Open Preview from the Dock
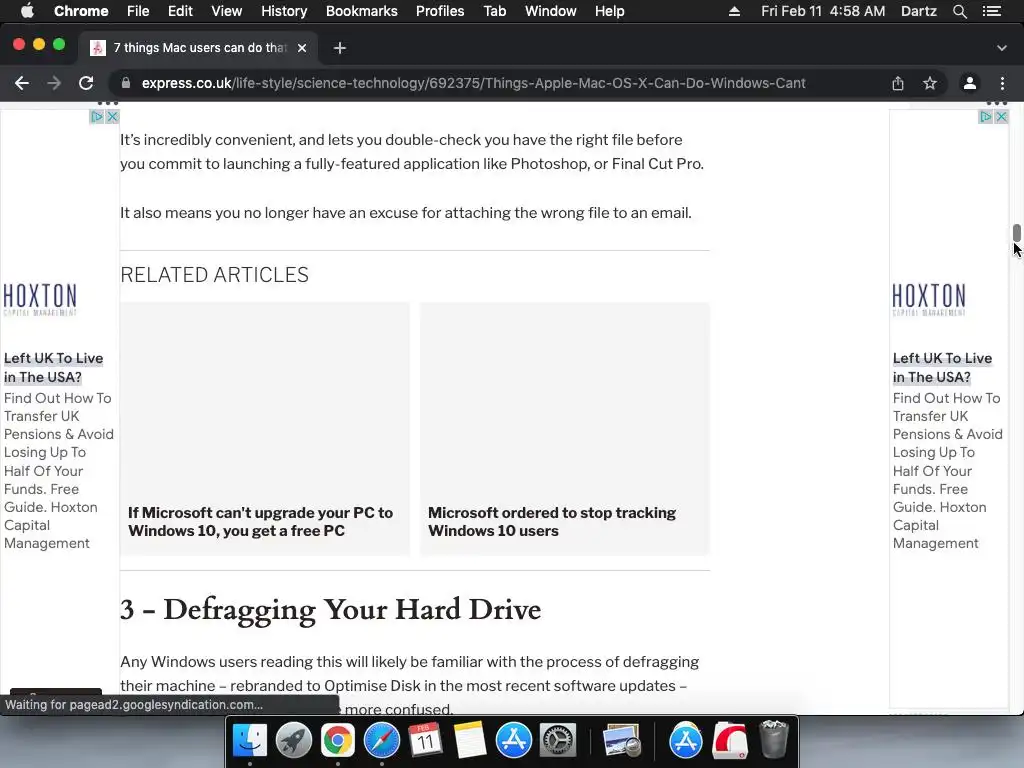The height and width of the screenshot is (768, 1024). tap(622, 741)
